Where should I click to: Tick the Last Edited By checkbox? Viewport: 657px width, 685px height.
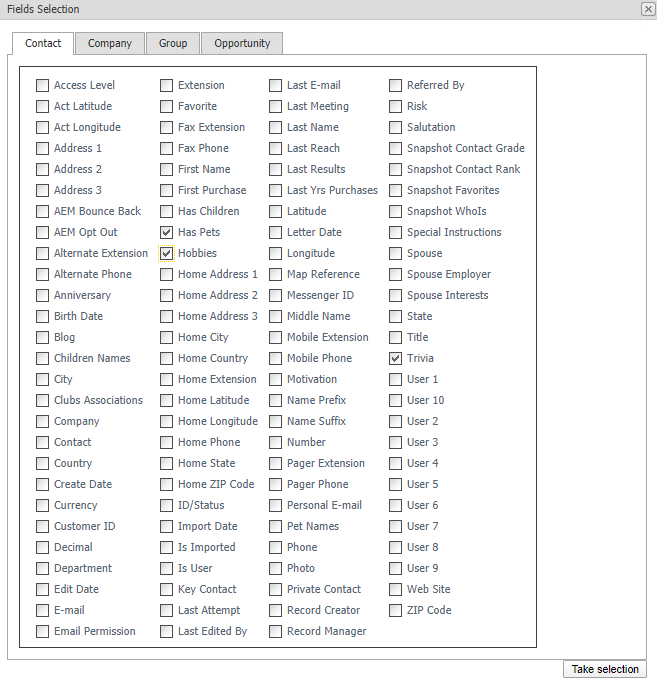pos(166,631)
